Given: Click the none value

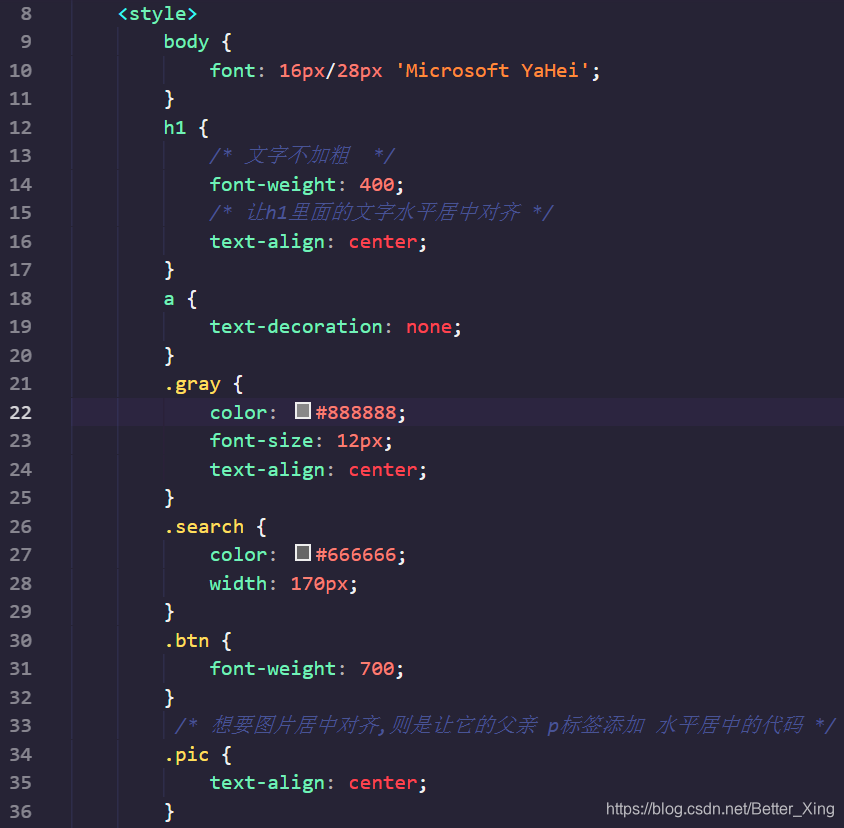Looking at the screenshot, I should (429, 327).
